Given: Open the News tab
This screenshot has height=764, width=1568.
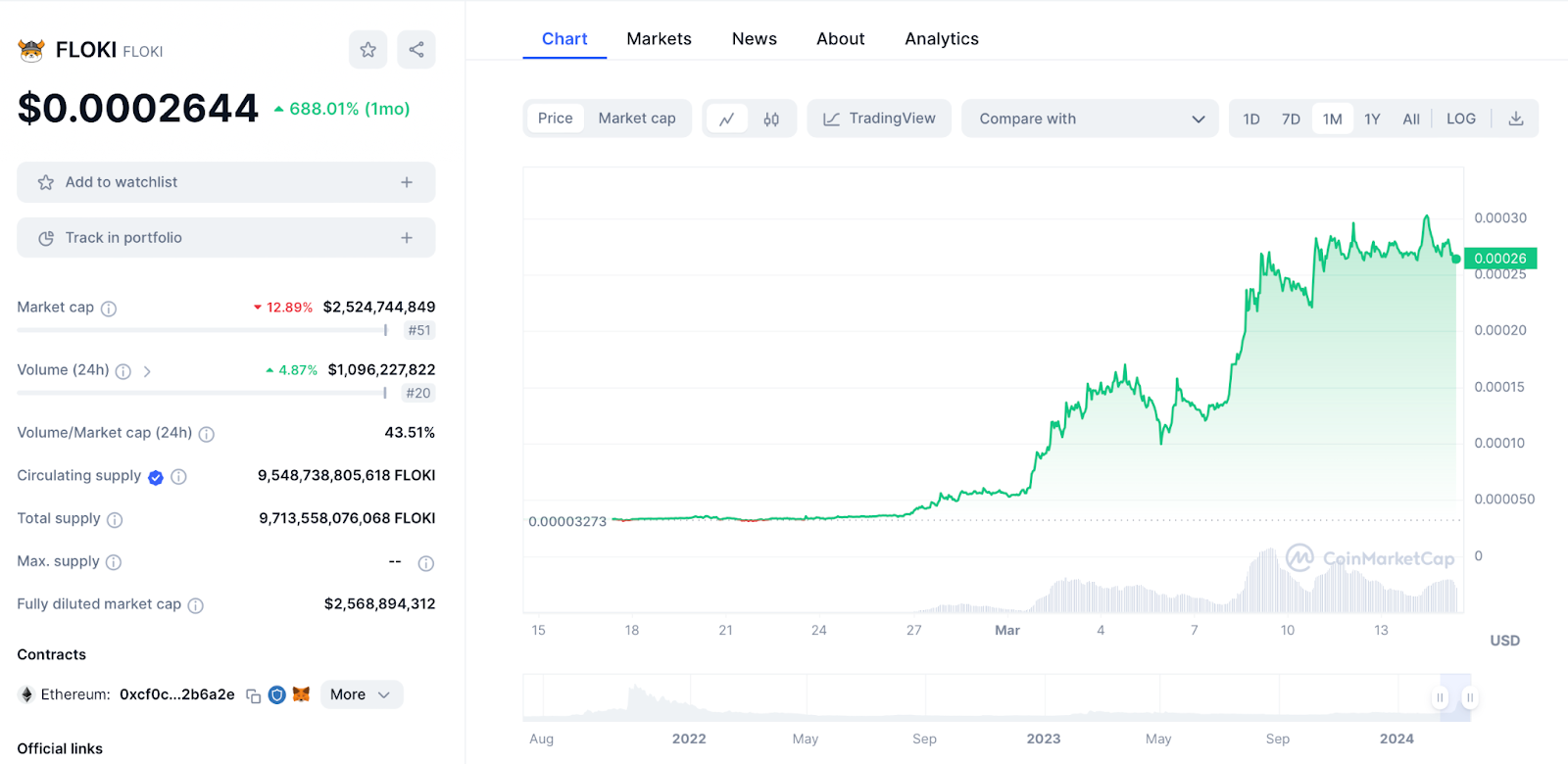Looking at the screenshot, I should click(755, 39).
